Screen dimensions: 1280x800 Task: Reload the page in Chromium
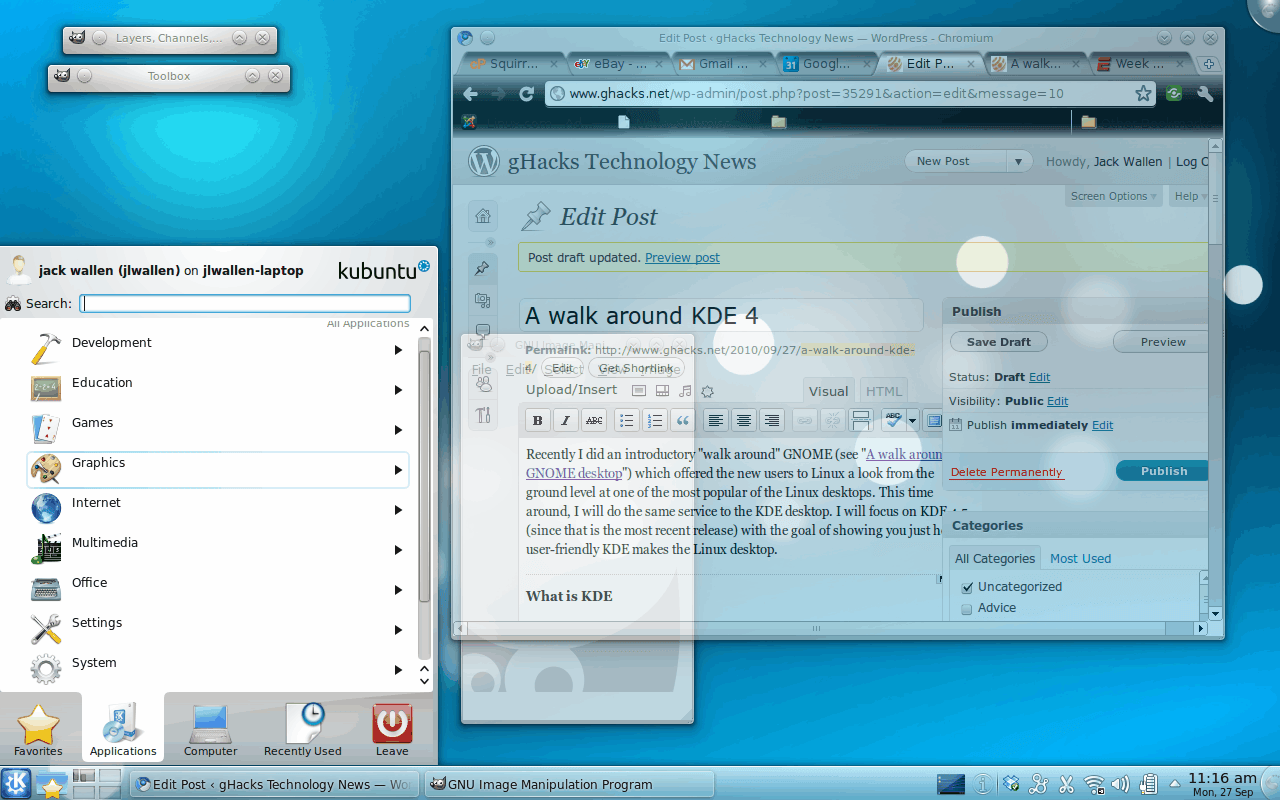click(x=526, y=94)
